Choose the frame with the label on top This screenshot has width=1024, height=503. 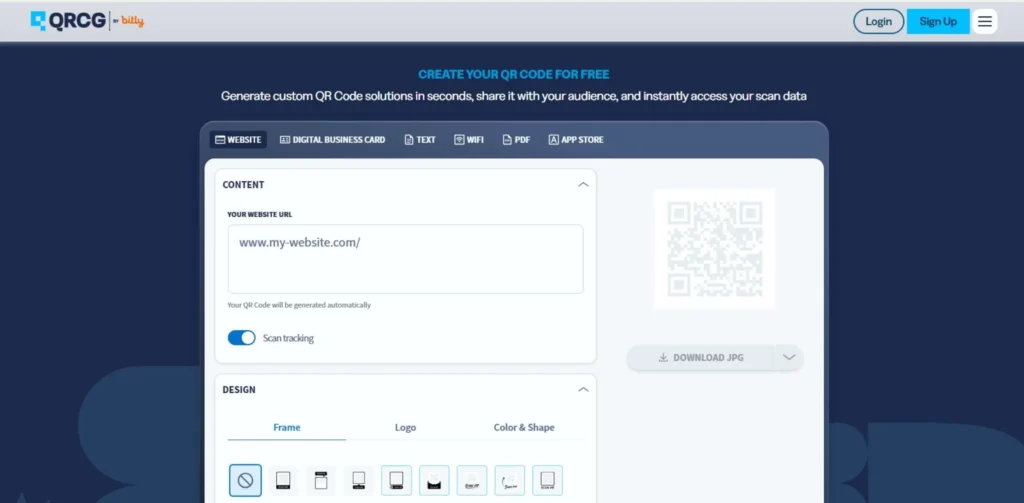321,481
